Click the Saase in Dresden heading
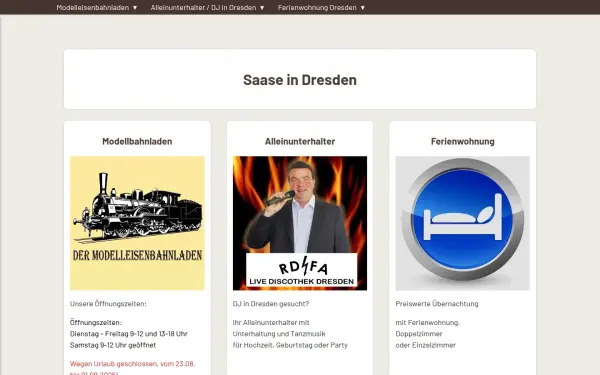 pyautogui.click(x=300, y=80)
